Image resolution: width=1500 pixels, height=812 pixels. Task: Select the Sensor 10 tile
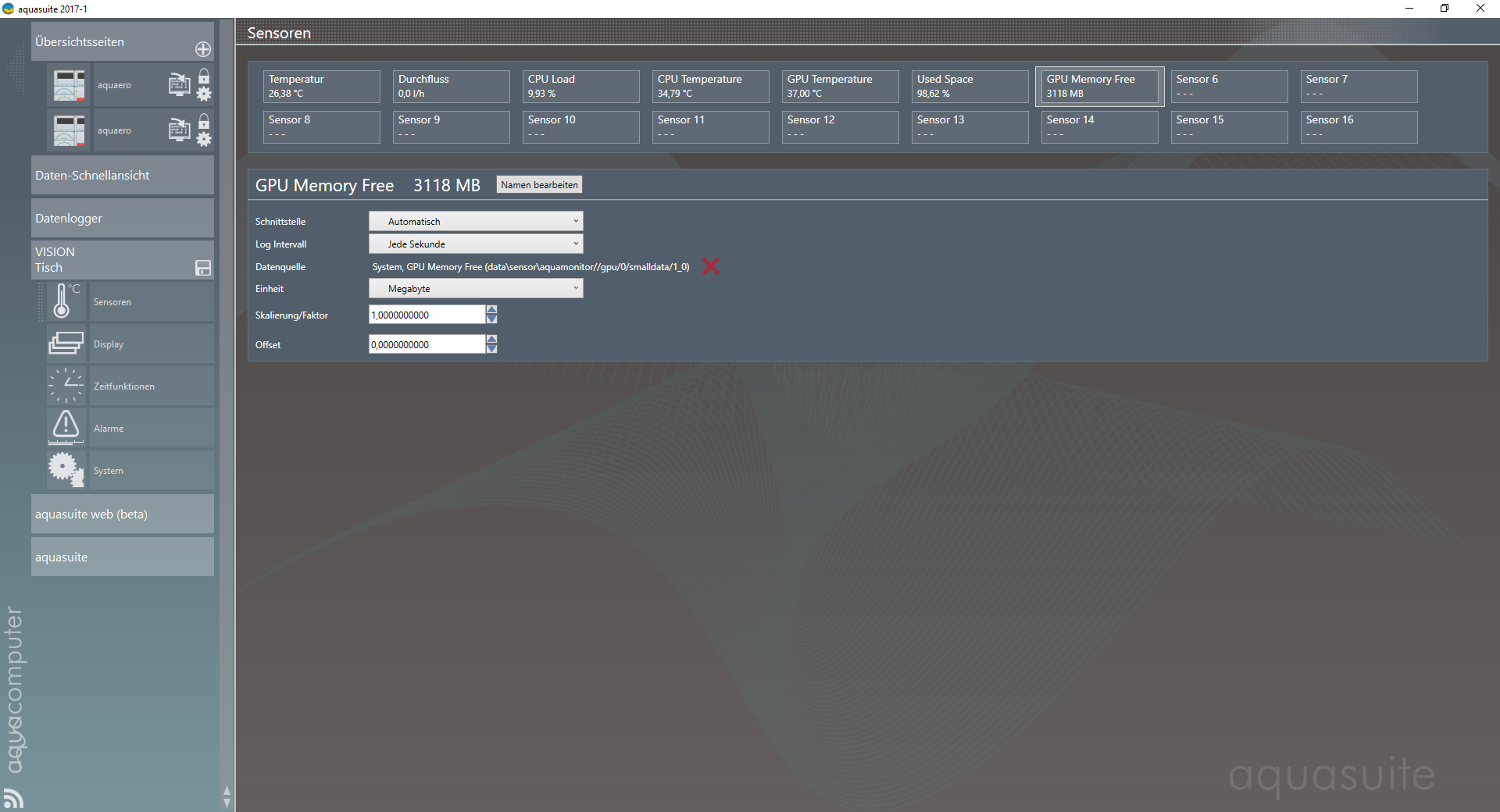pos(580,126)
